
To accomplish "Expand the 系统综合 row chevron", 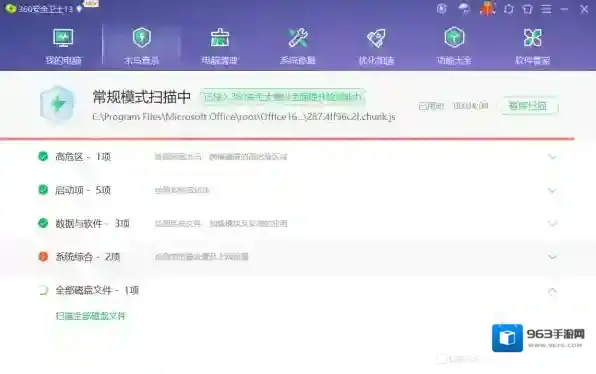I will tap(552, 257).
